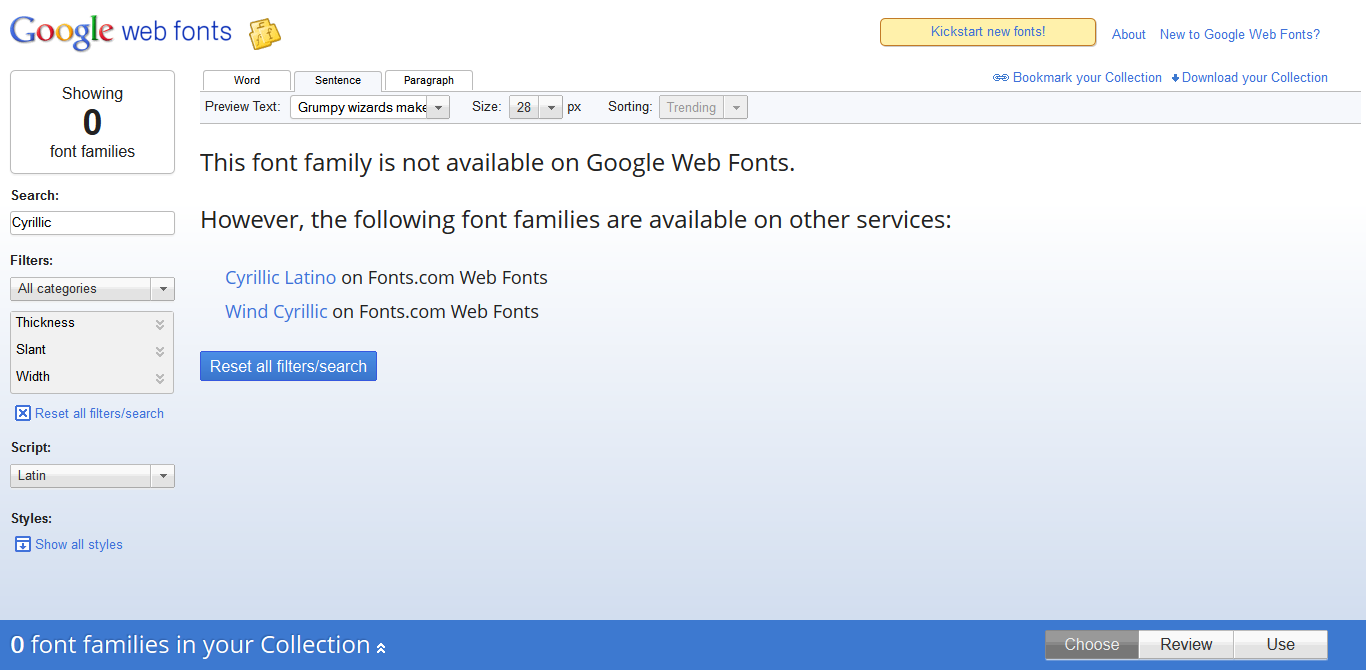Viewport: 1366px width, 670px height.
Task: Click the Show all styles box icon
Action: coord(23,544)
